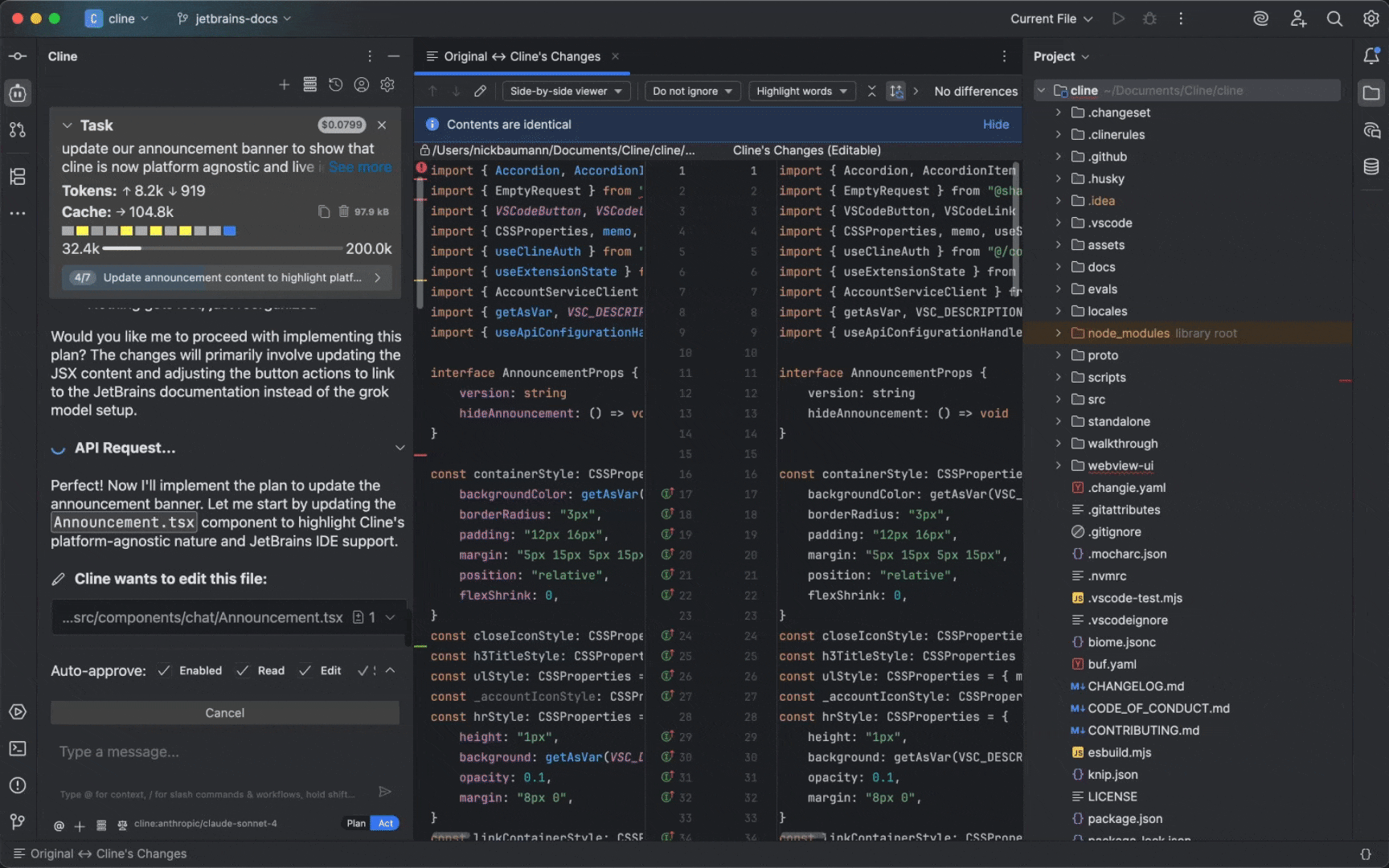The width and height of the screenshot is (1389, 868).
Task: Open Do not ignore dropdown
Action: (x=693, y=91)
